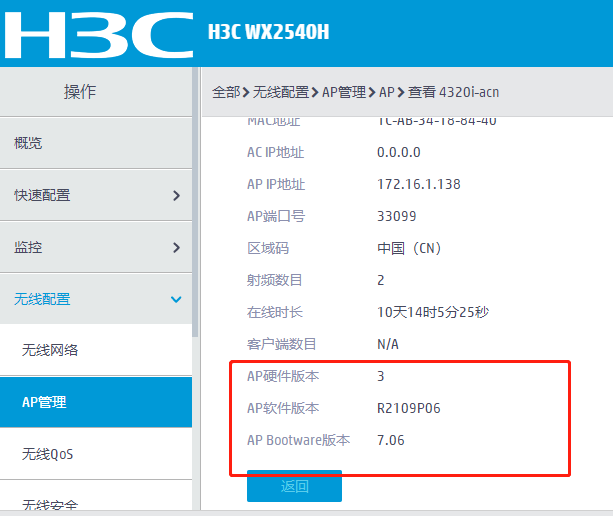Open the 无线安全 submenu
Image resolution: width=613 pixels, height=516 pixels.
(x=96, y=496)
